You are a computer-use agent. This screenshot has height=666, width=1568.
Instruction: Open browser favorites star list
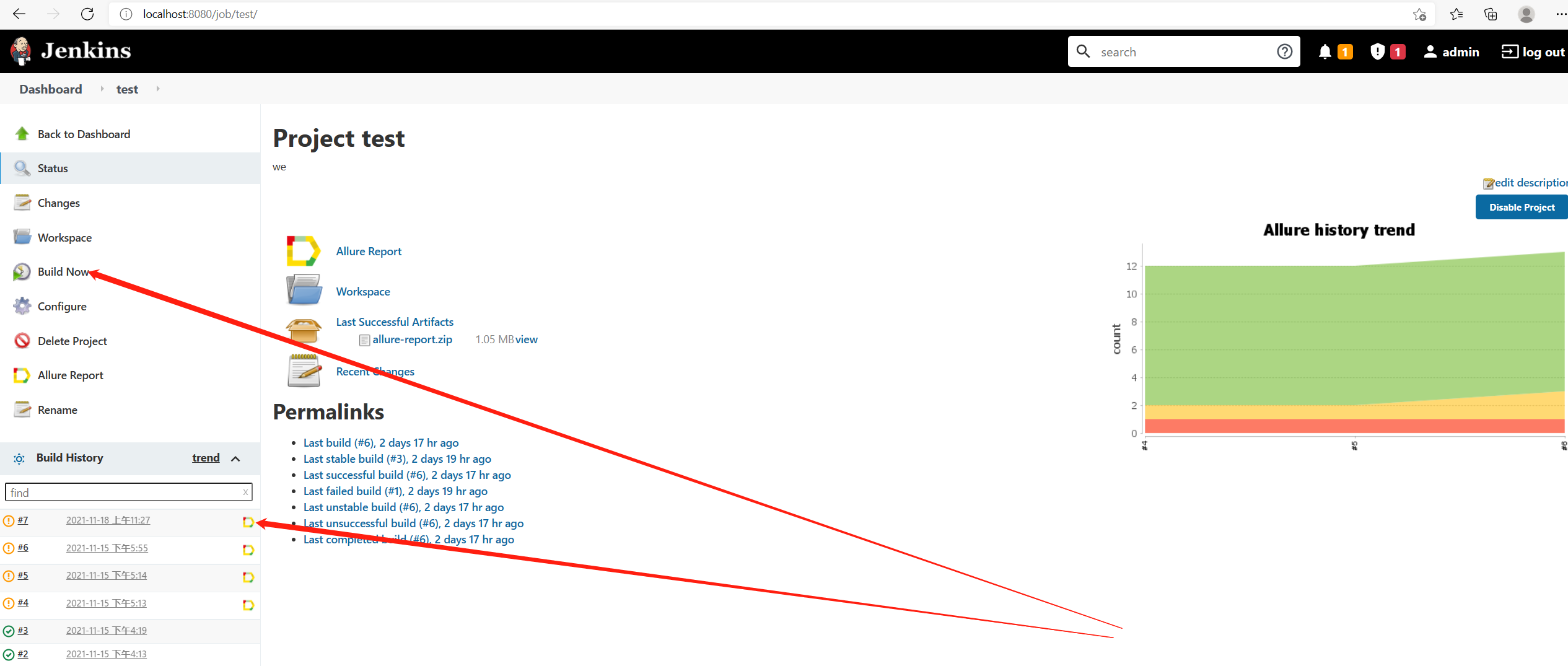(1456, 14)
